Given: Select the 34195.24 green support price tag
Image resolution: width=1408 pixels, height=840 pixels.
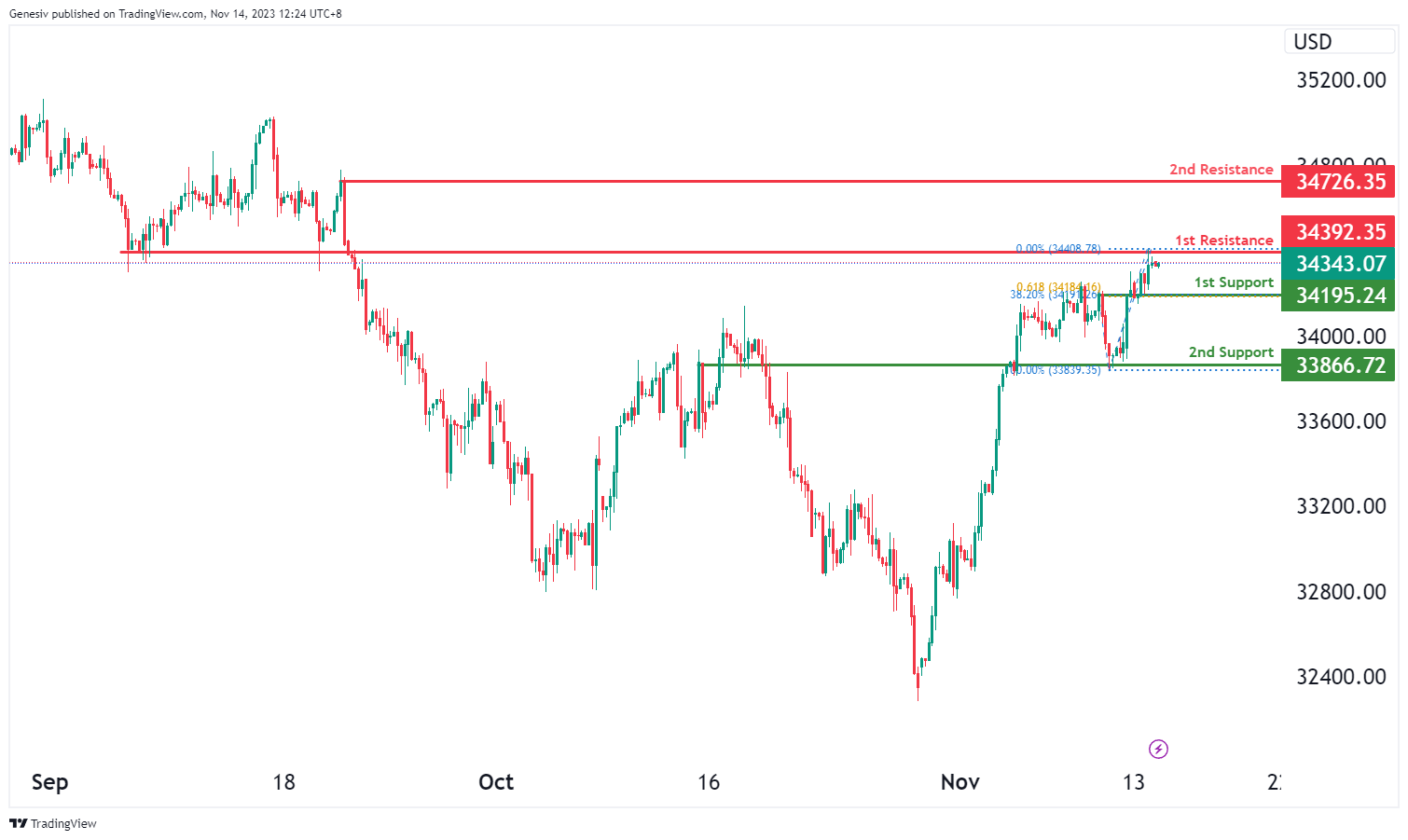Looking at the screenshot, I should click(1338, 296).
